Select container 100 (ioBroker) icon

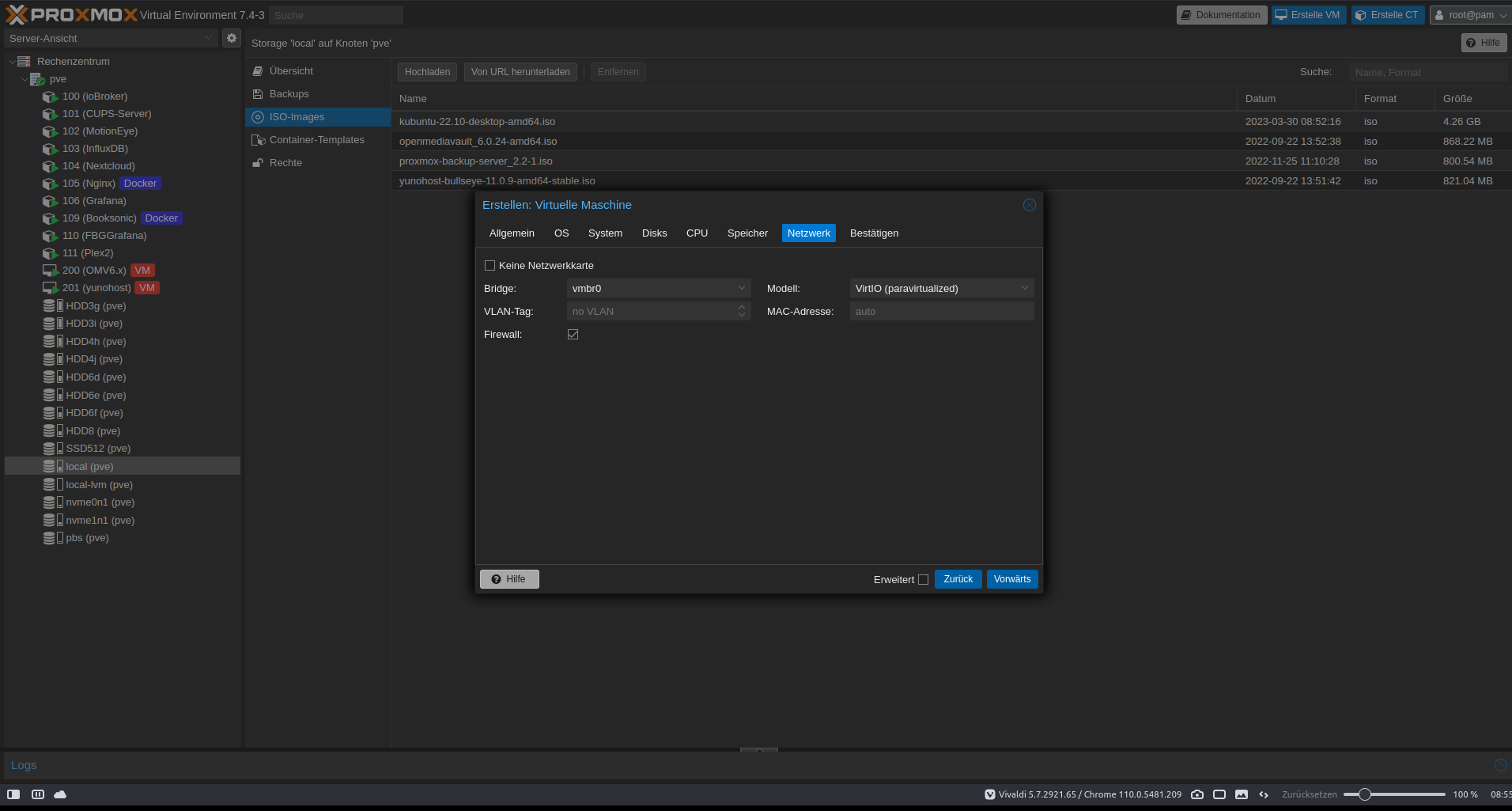pos(51,97)
